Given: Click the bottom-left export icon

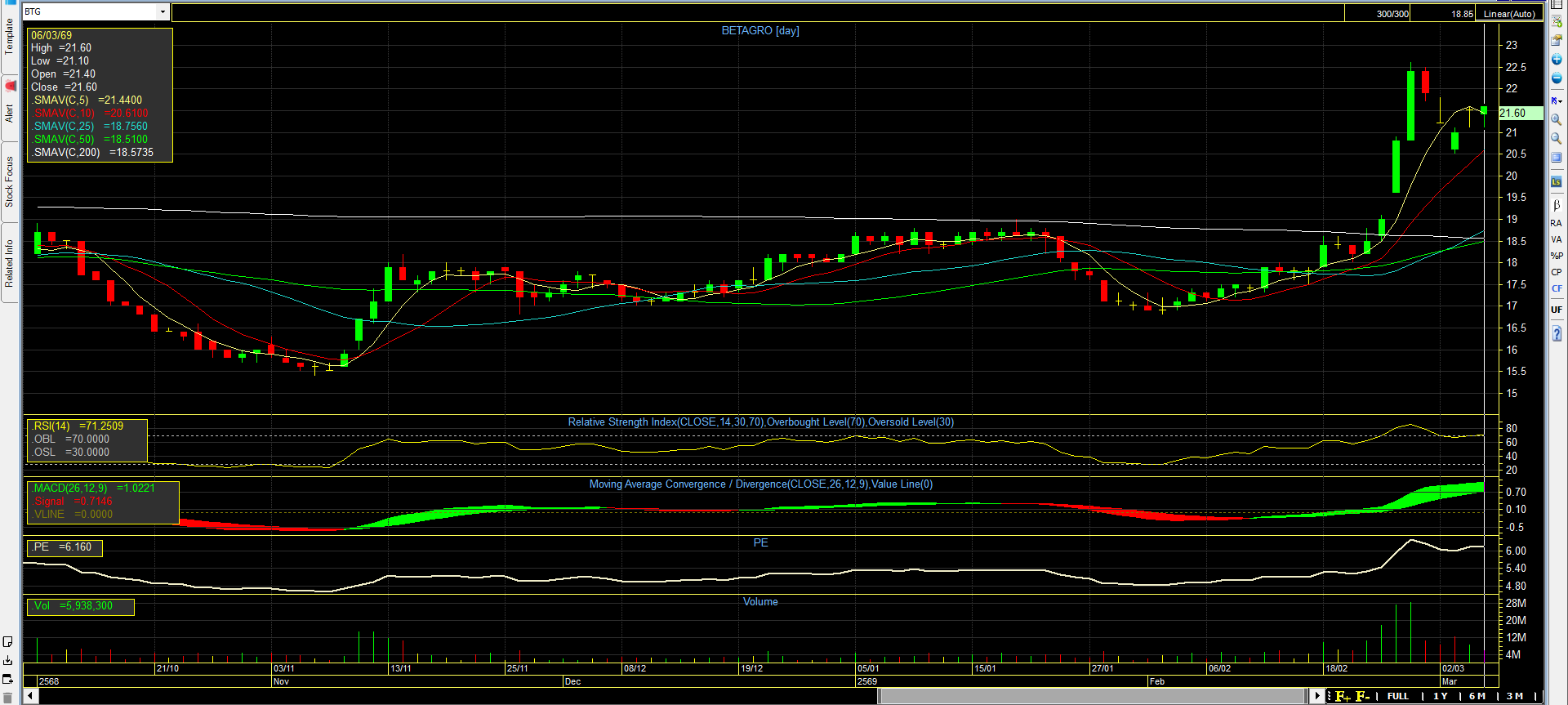Looking at the screenshot, I should (7, 679).
